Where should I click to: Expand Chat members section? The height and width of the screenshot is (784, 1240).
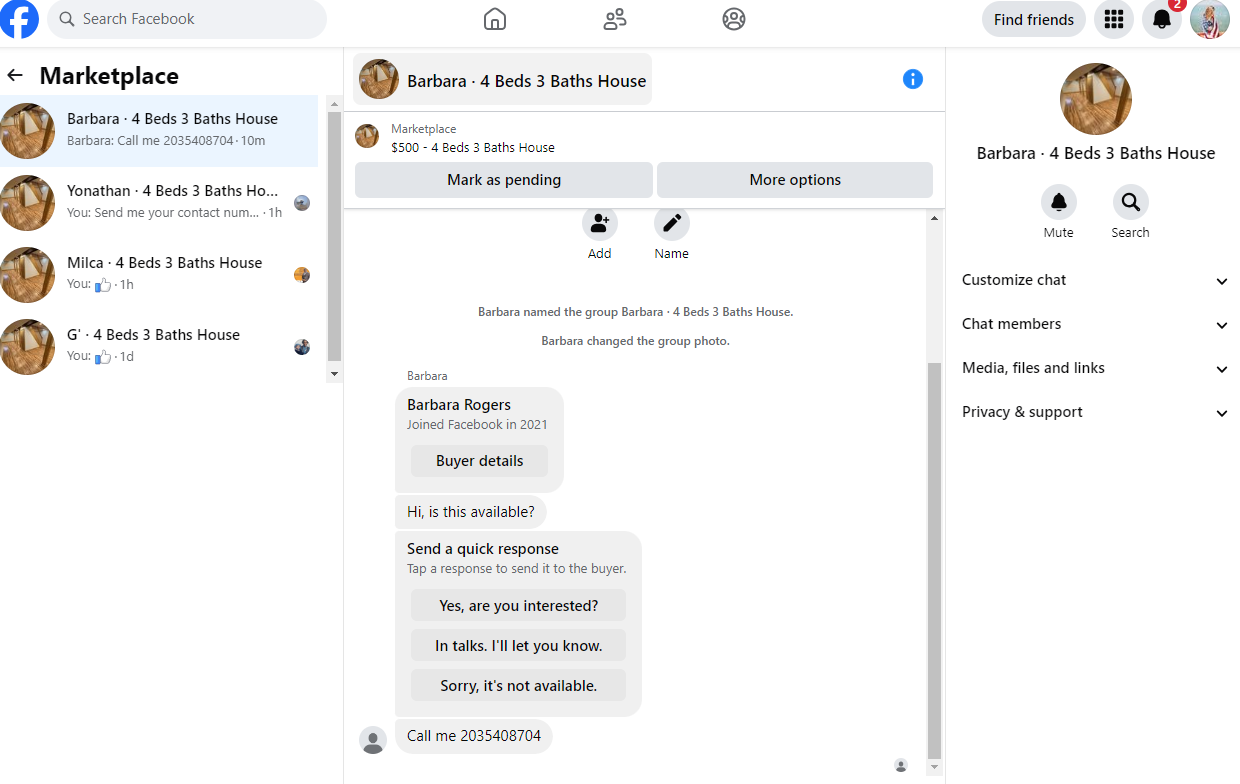coord(1095,325)
